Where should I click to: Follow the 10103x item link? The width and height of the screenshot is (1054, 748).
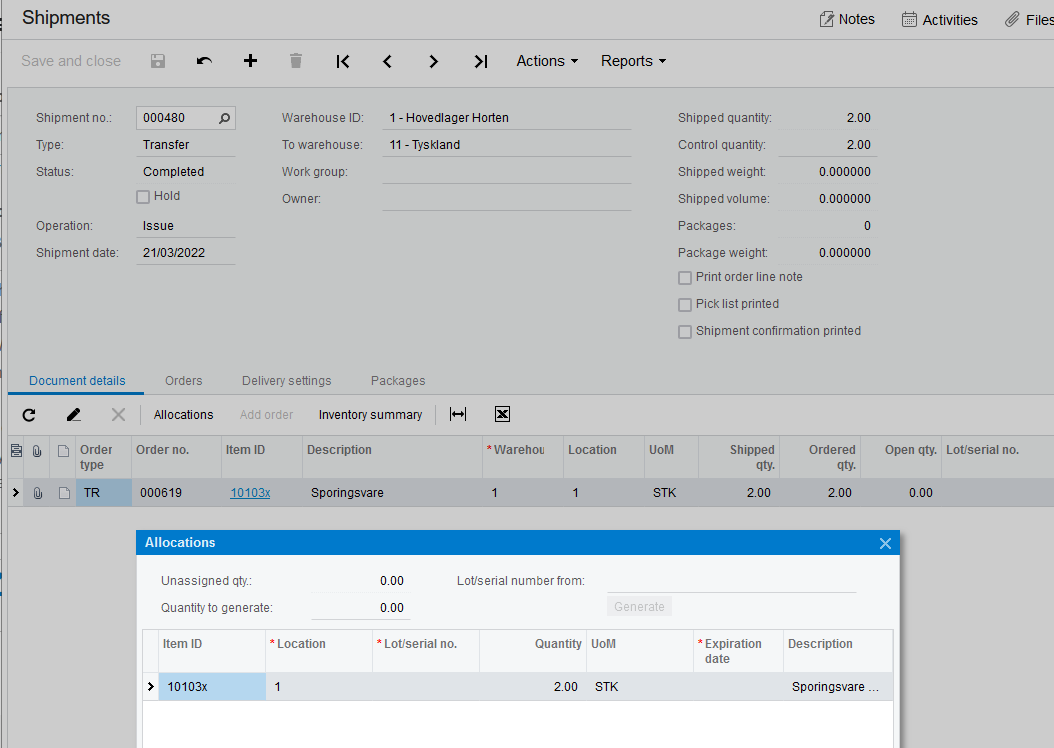coord(250,492)
